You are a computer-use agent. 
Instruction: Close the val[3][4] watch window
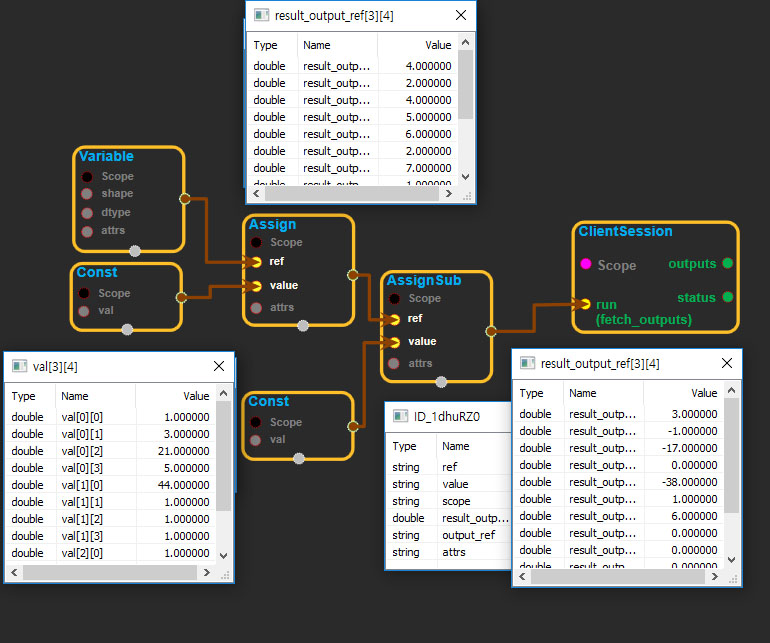[218, 367]
